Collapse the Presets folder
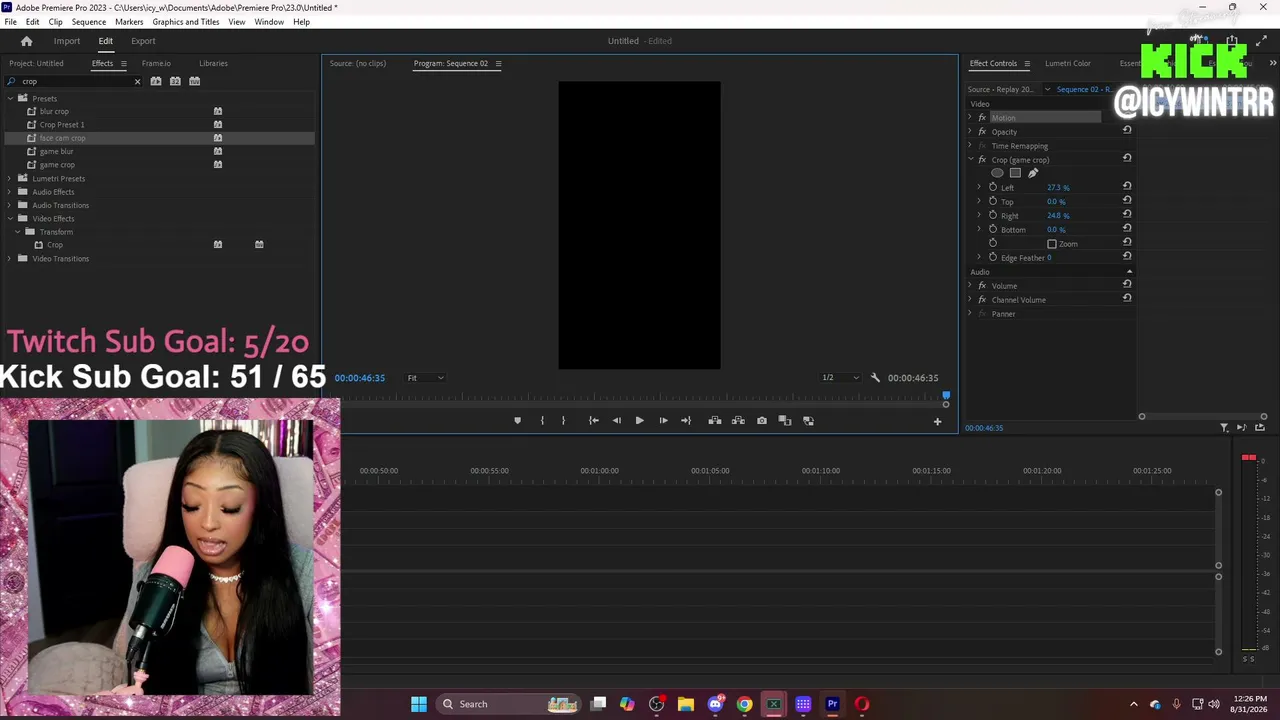The height and width of the screenshot is (720, 1280). pos(10,98)
